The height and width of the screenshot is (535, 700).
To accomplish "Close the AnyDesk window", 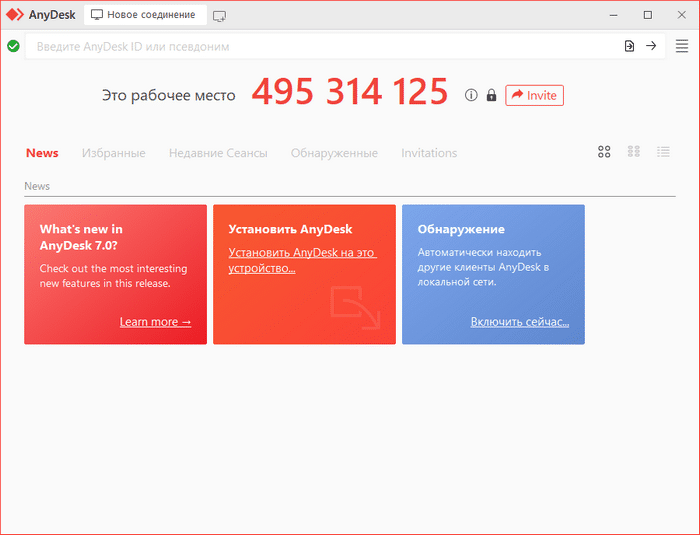I will [682, 15].
